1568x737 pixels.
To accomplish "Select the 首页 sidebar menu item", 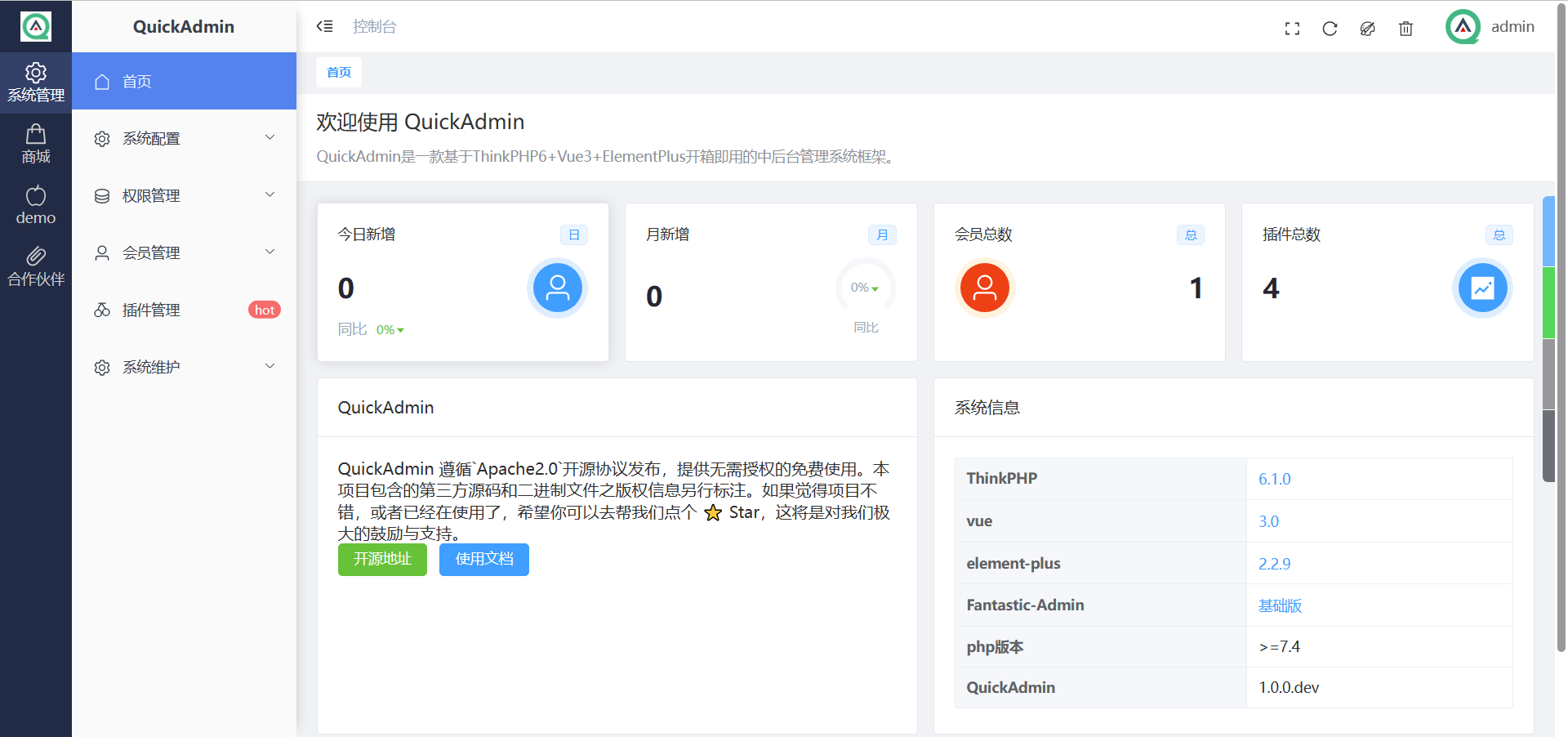I will (x=184, y=81).
